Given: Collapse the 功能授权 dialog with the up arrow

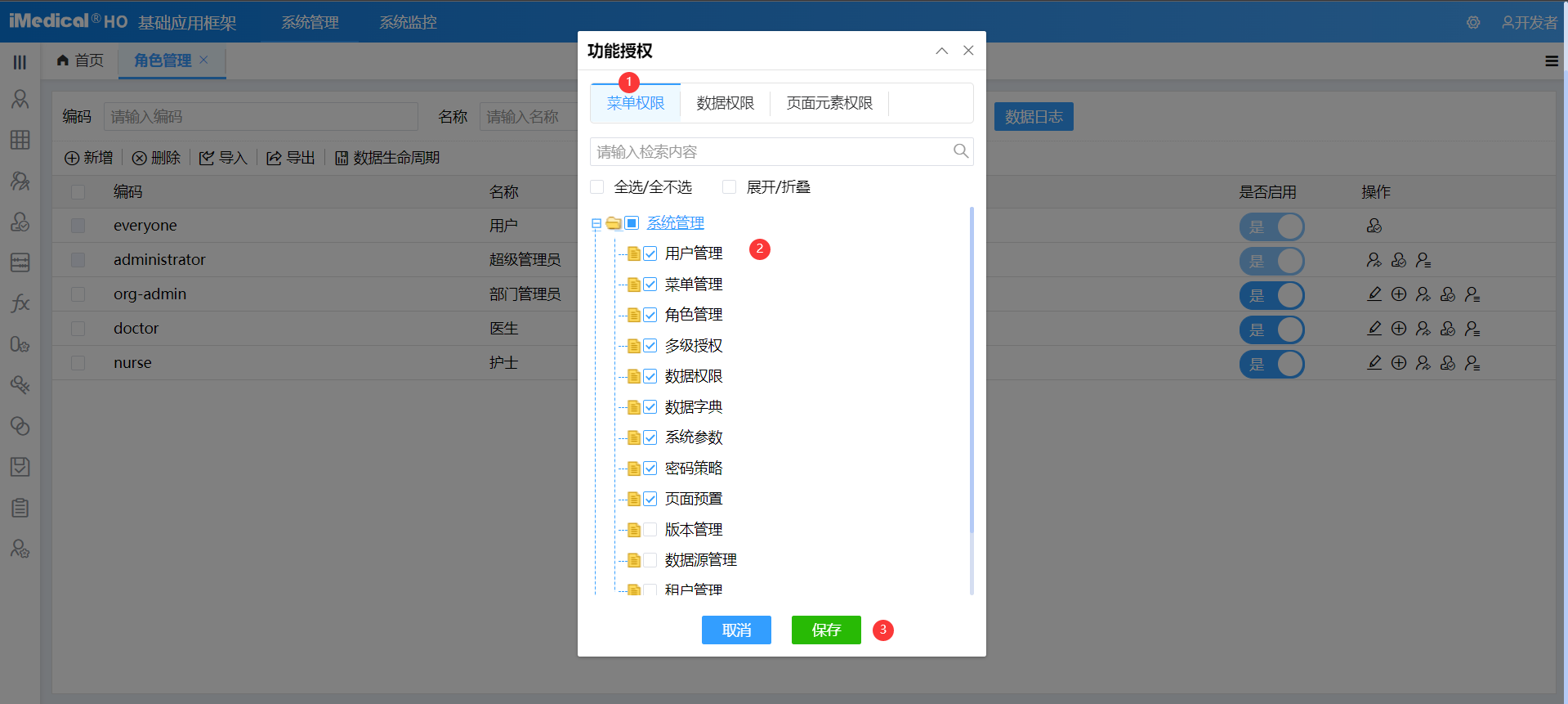Looking at the screenshot, I should [942, 51].
